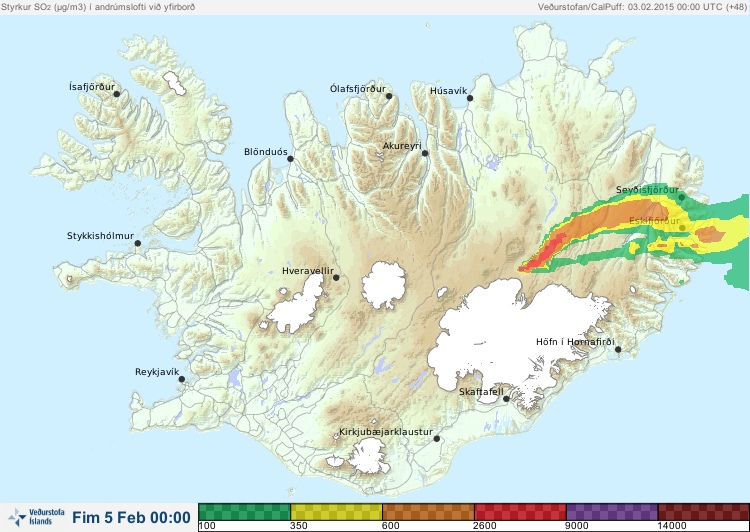This screenshot has width=750, height=532.
Task: Click the black dot marking Kirkjubæjarklaustur
Action: pyautogui.click(x=436, y=439)
